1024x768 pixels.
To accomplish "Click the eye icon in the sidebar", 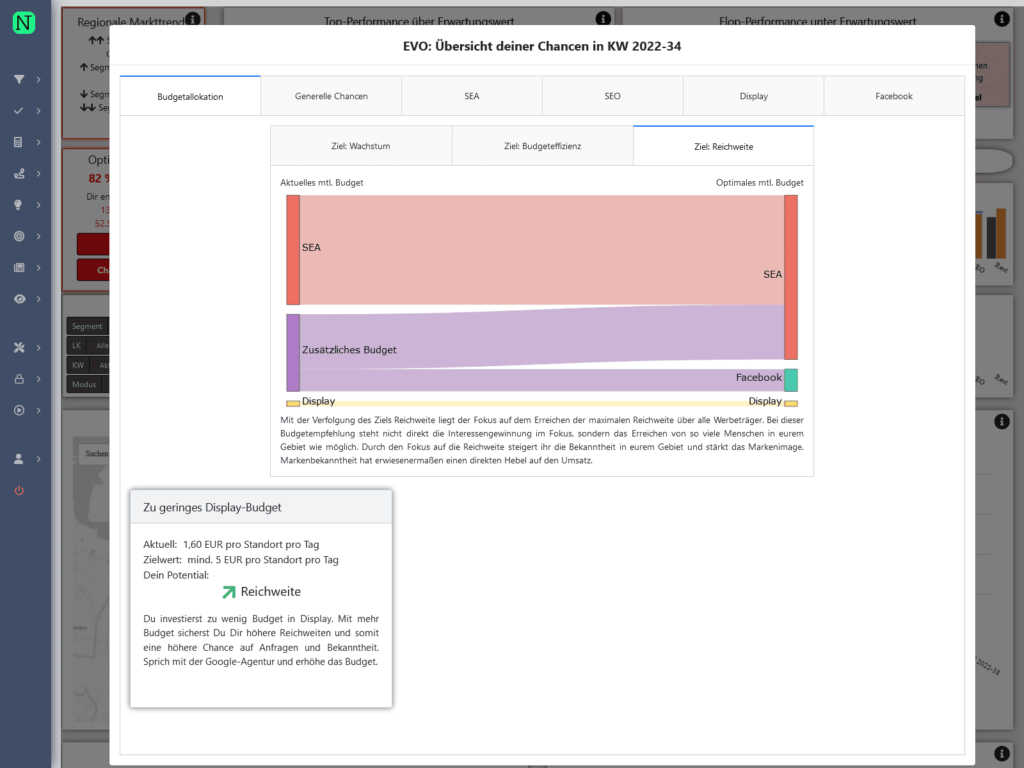I will click(18, 299).
